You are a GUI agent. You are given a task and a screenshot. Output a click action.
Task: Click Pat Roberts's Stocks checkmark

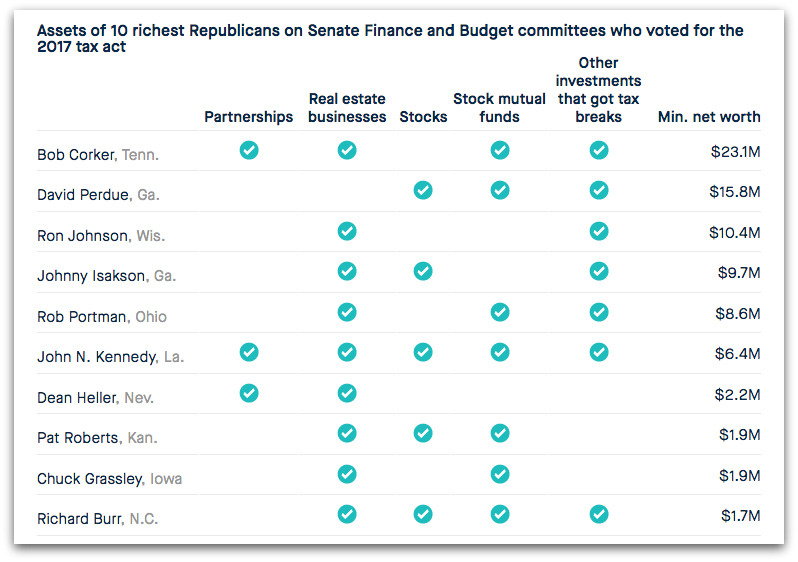coord(423,433)
